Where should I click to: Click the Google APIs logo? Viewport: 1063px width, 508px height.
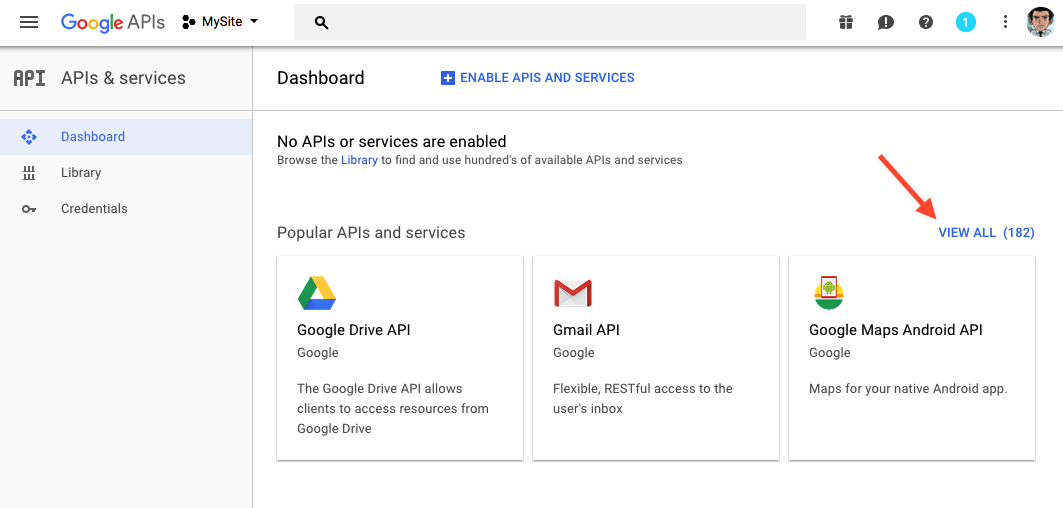[113, 22]
